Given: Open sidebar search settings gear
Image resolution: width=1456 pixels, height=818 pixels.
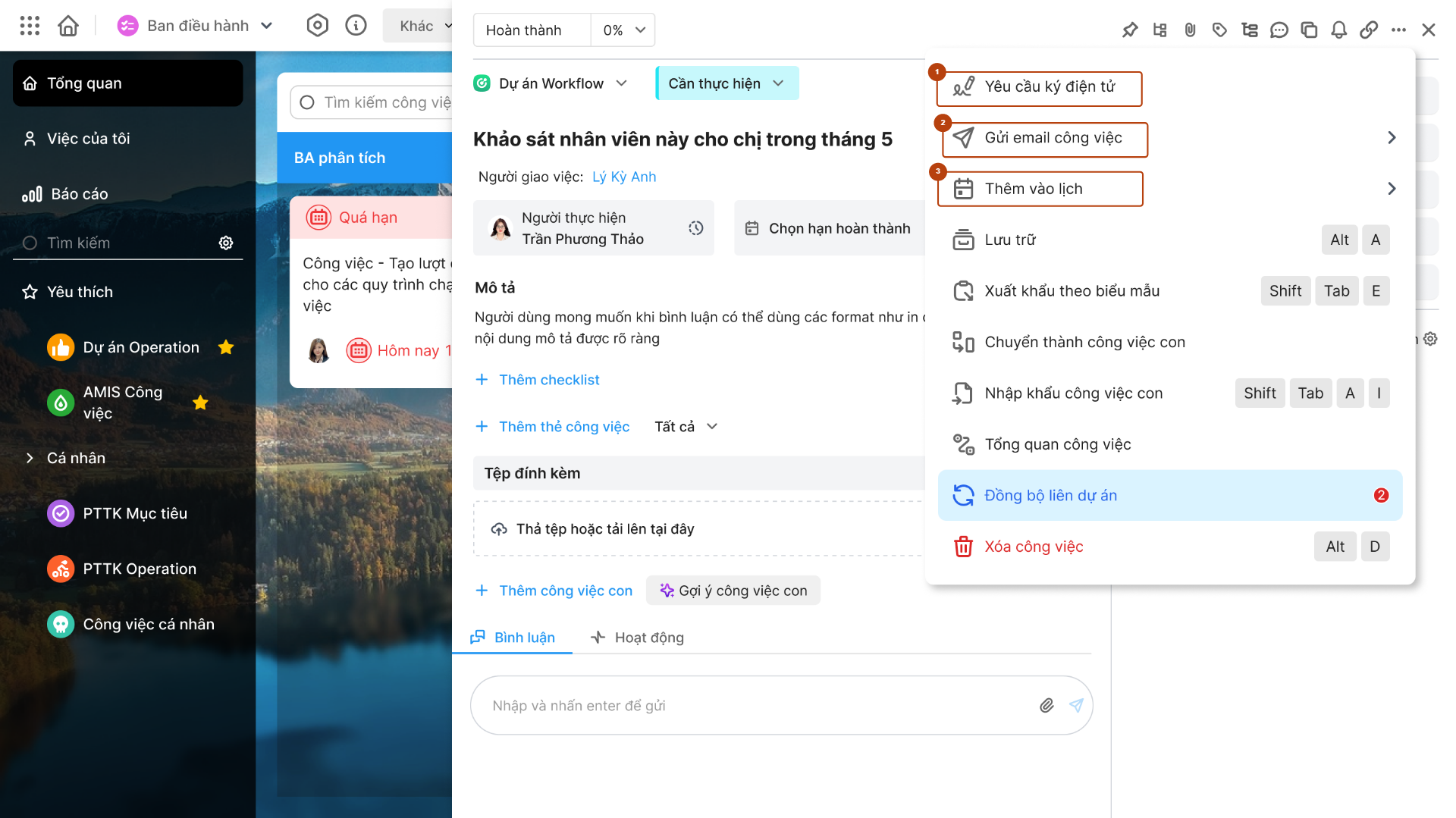Looking at the screenshot, I should pos(226,243).
